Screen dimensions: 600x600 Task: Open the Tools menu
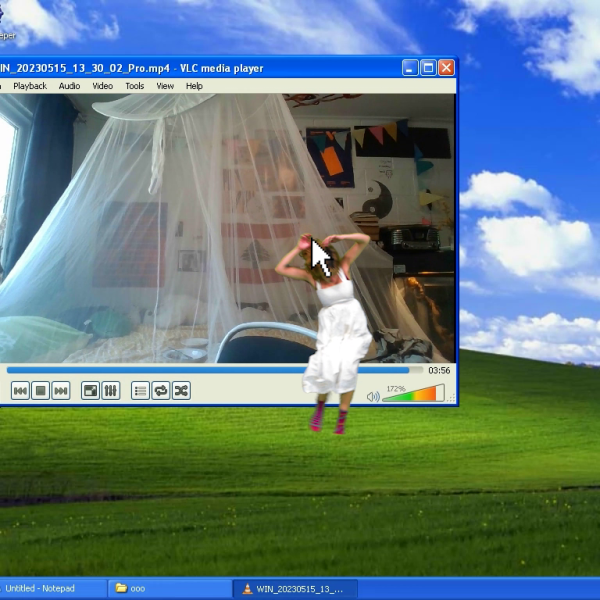click(135, 86)
